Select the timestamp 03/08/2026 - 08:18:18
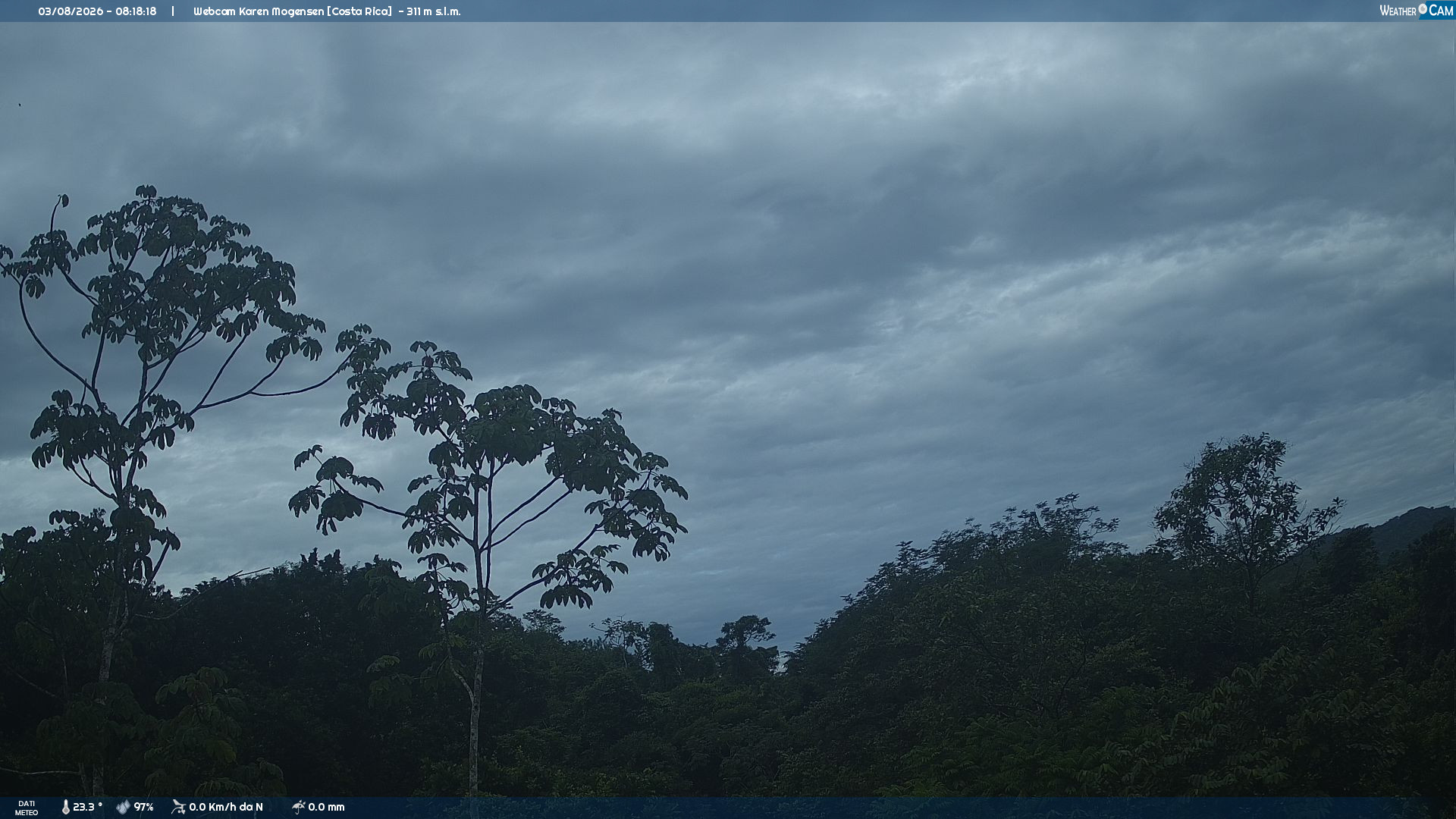 97,11
